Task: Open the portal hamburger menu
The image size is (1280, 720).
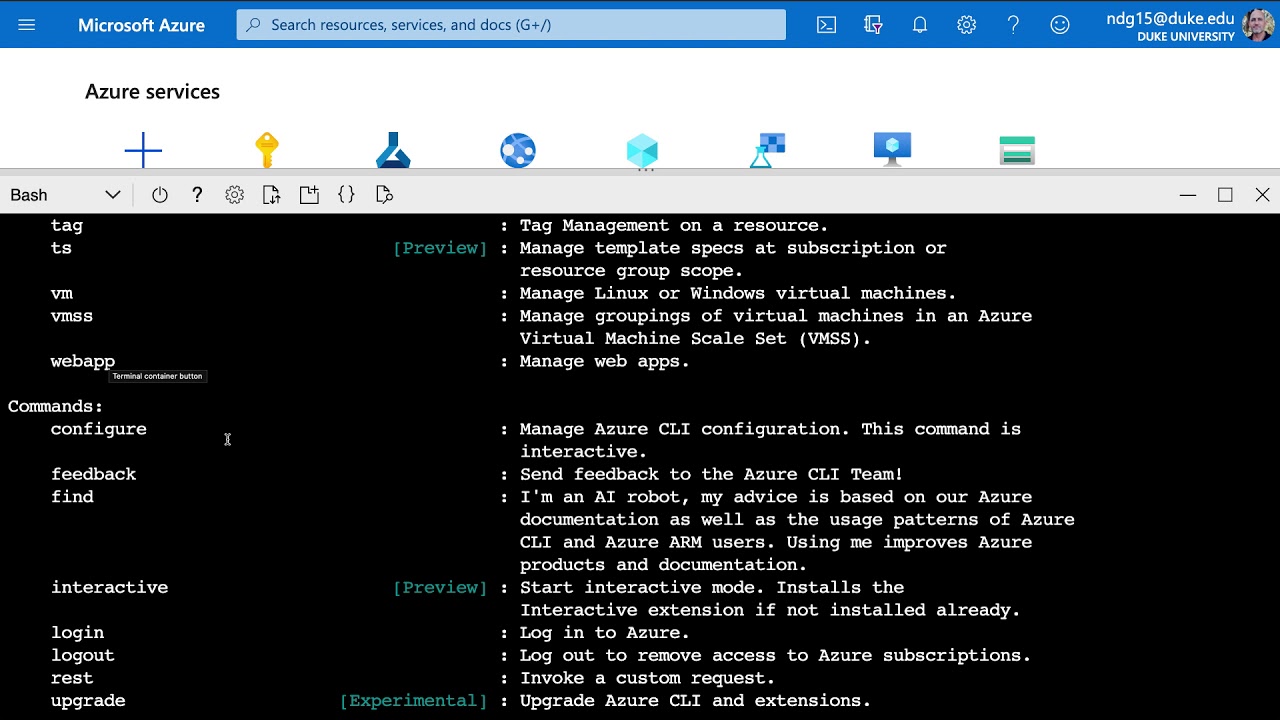Action: click(x=26, y=25)
